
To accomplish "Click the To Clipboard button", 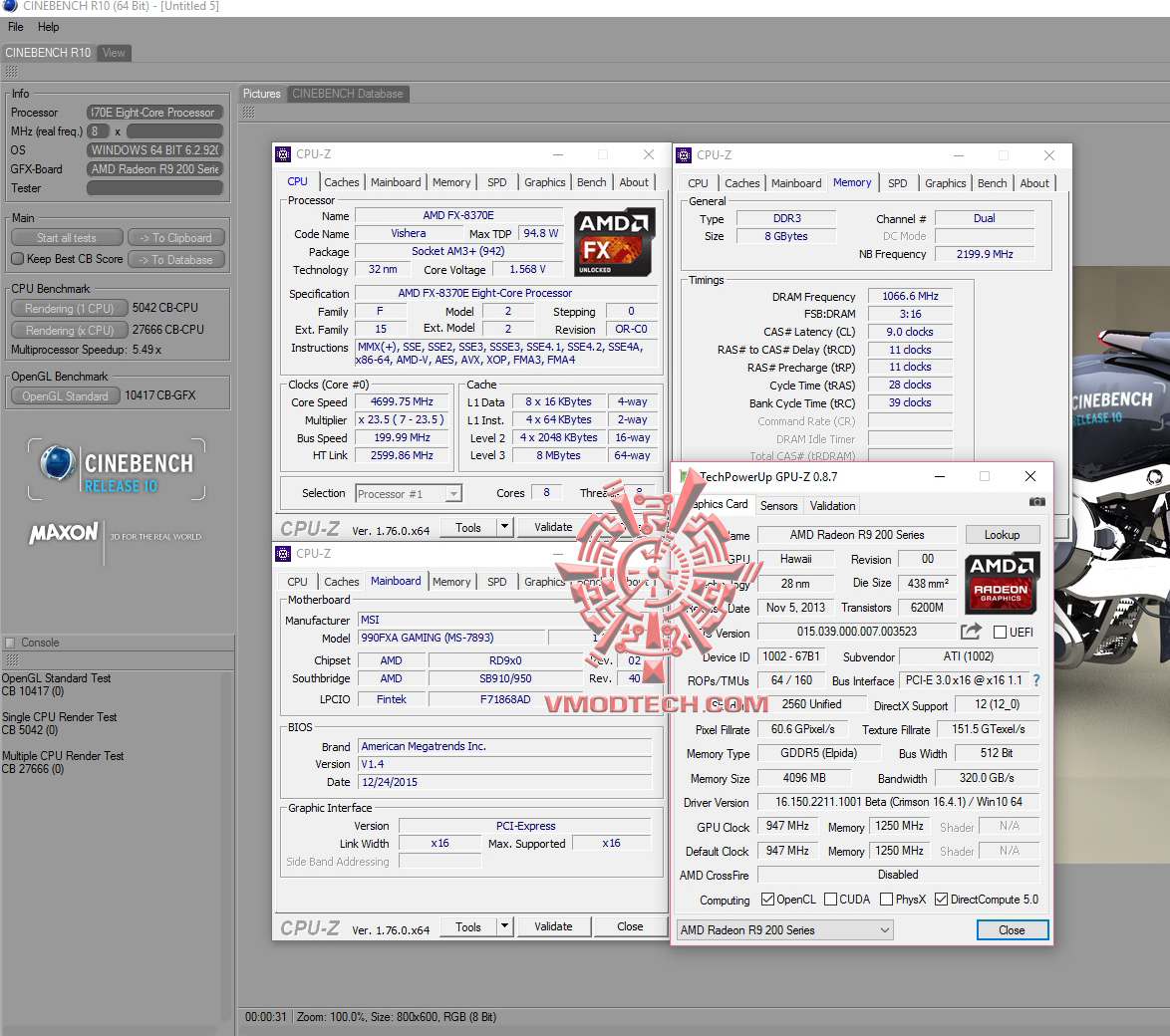I will pyautogui.click(x=176, y=238).
